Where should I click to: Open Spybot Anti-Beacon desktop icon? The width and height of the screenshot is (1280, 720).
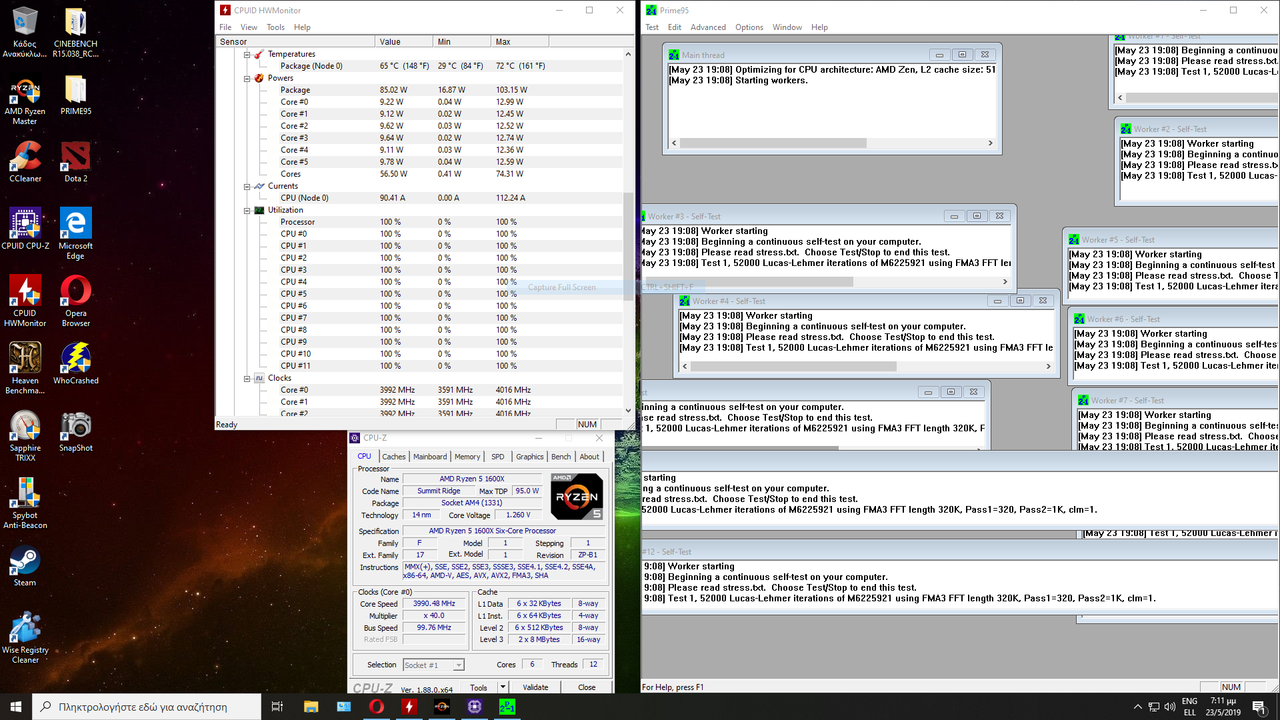25,503
